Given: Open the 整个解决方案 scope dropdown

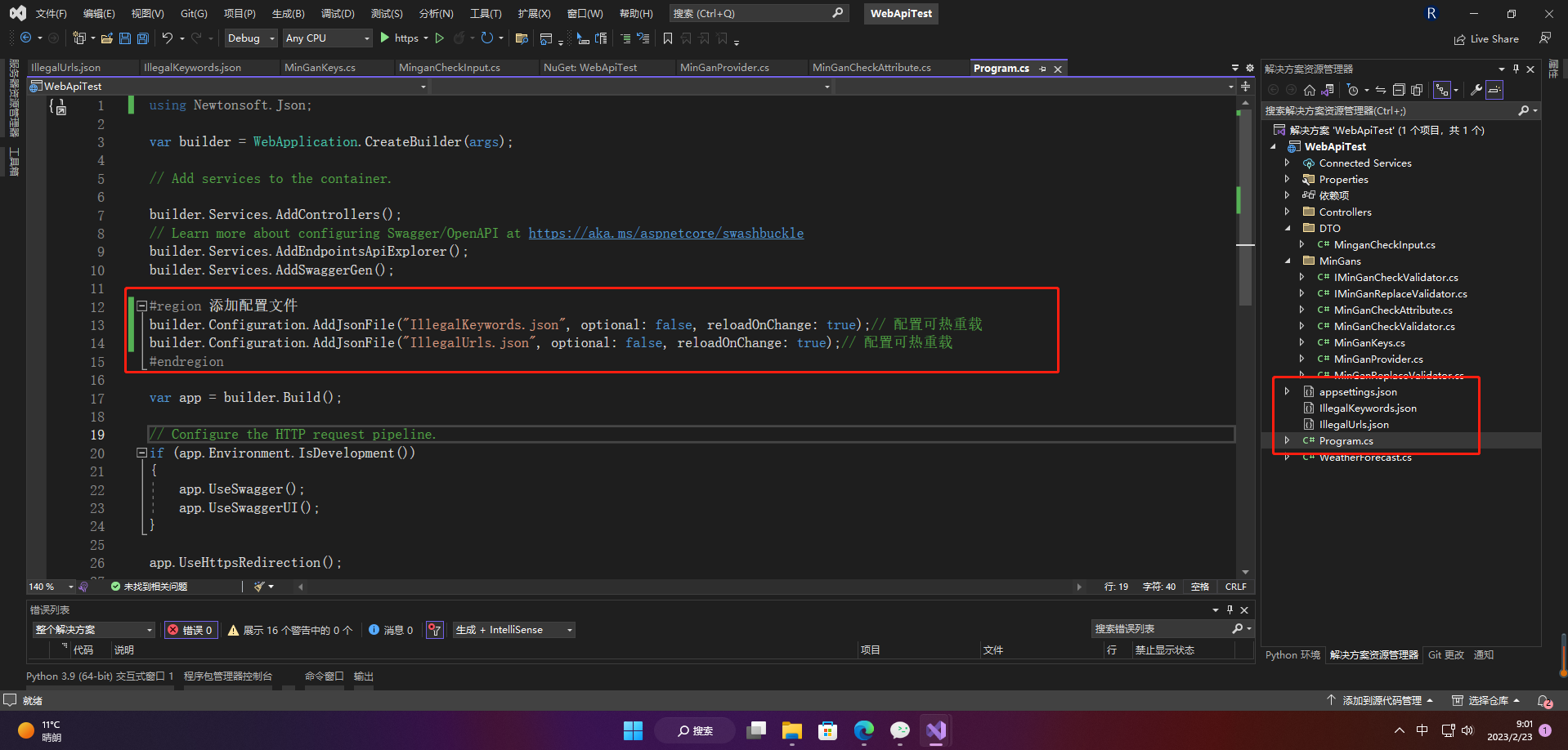Looking at the screenshot, I should click(x=94, y=630).
